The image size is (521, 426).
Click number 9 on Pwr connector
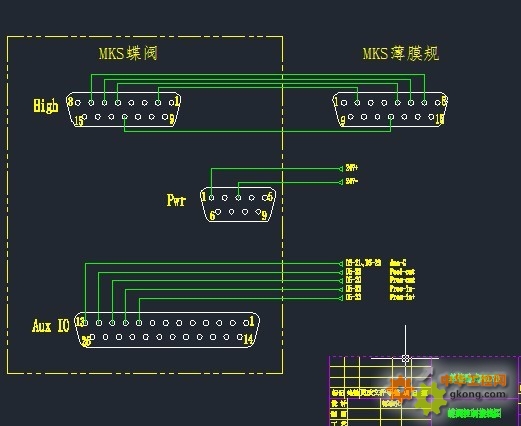pos(264,216)
